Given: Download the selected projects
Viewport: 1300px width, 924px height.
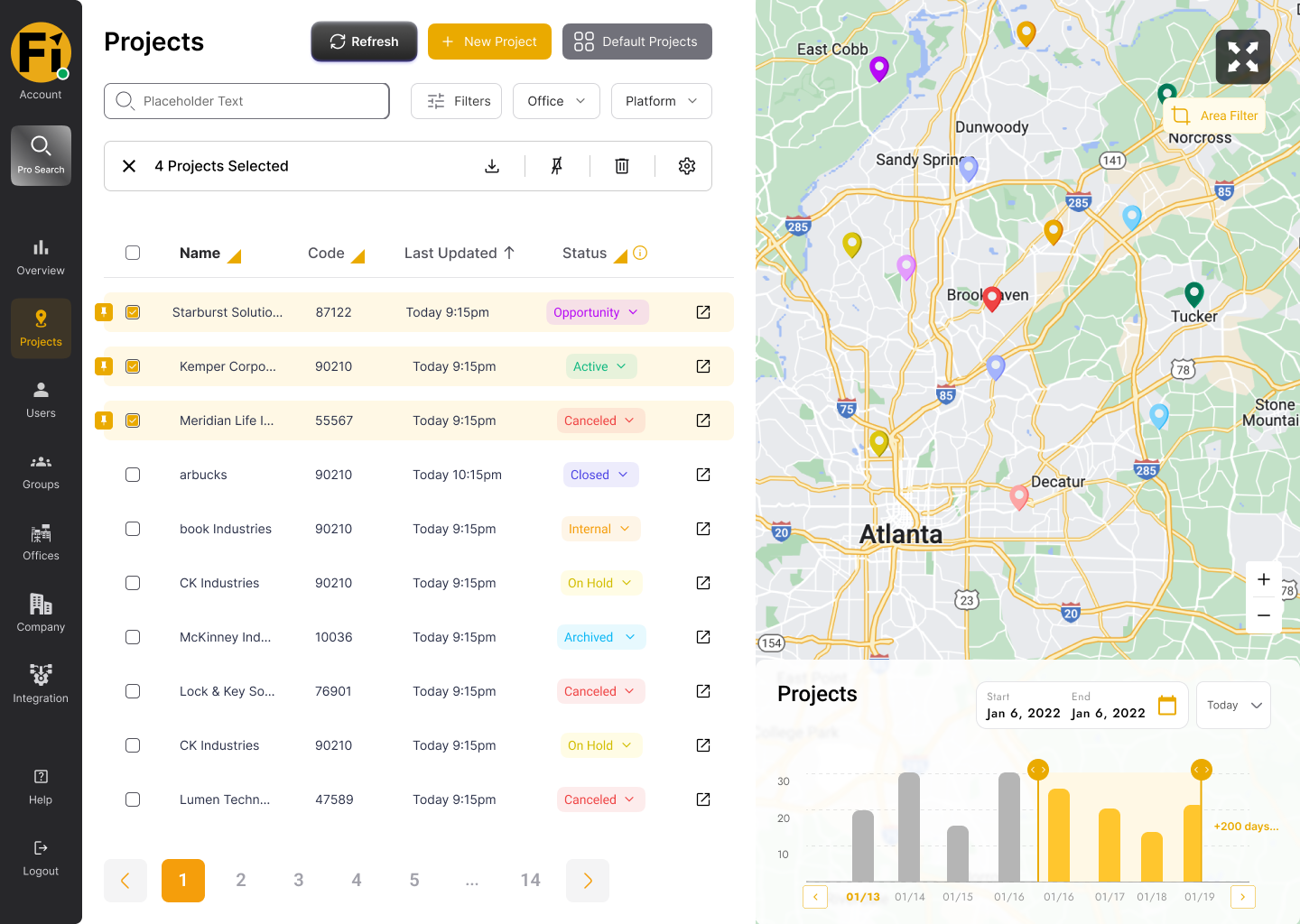Looking at the screenshot, I should point(492,166).
